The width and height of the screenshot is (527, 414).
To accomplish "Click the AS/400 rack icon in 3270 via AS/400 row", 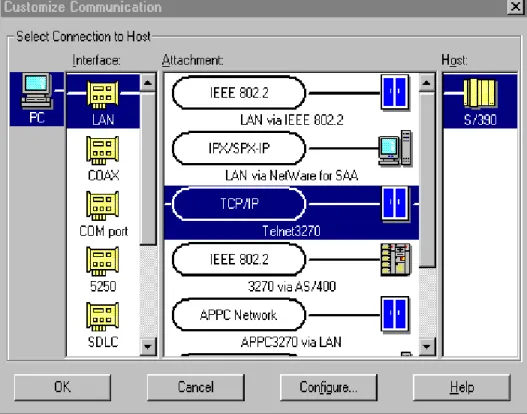I will point(396,259).
